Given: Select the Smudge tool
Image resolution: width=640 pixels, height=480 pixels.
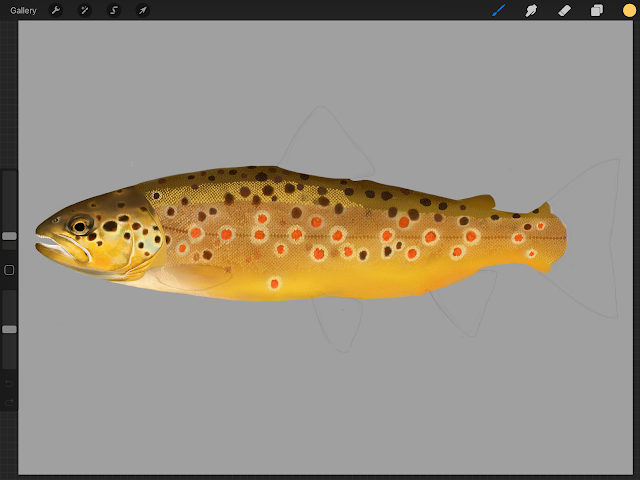Looking at the screenshot, I should [531, 10].
